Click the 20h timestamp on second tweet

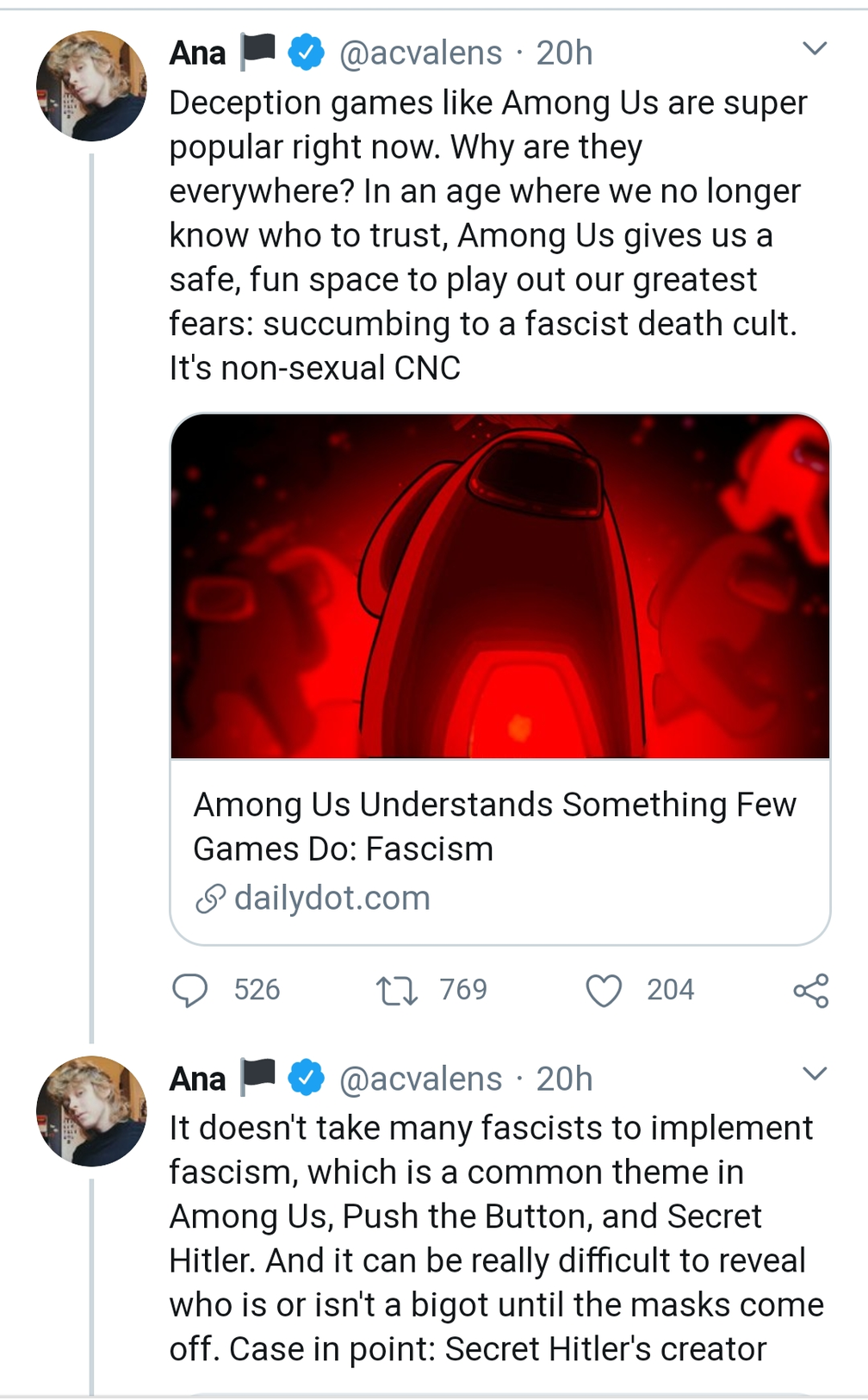(564, 1080)
